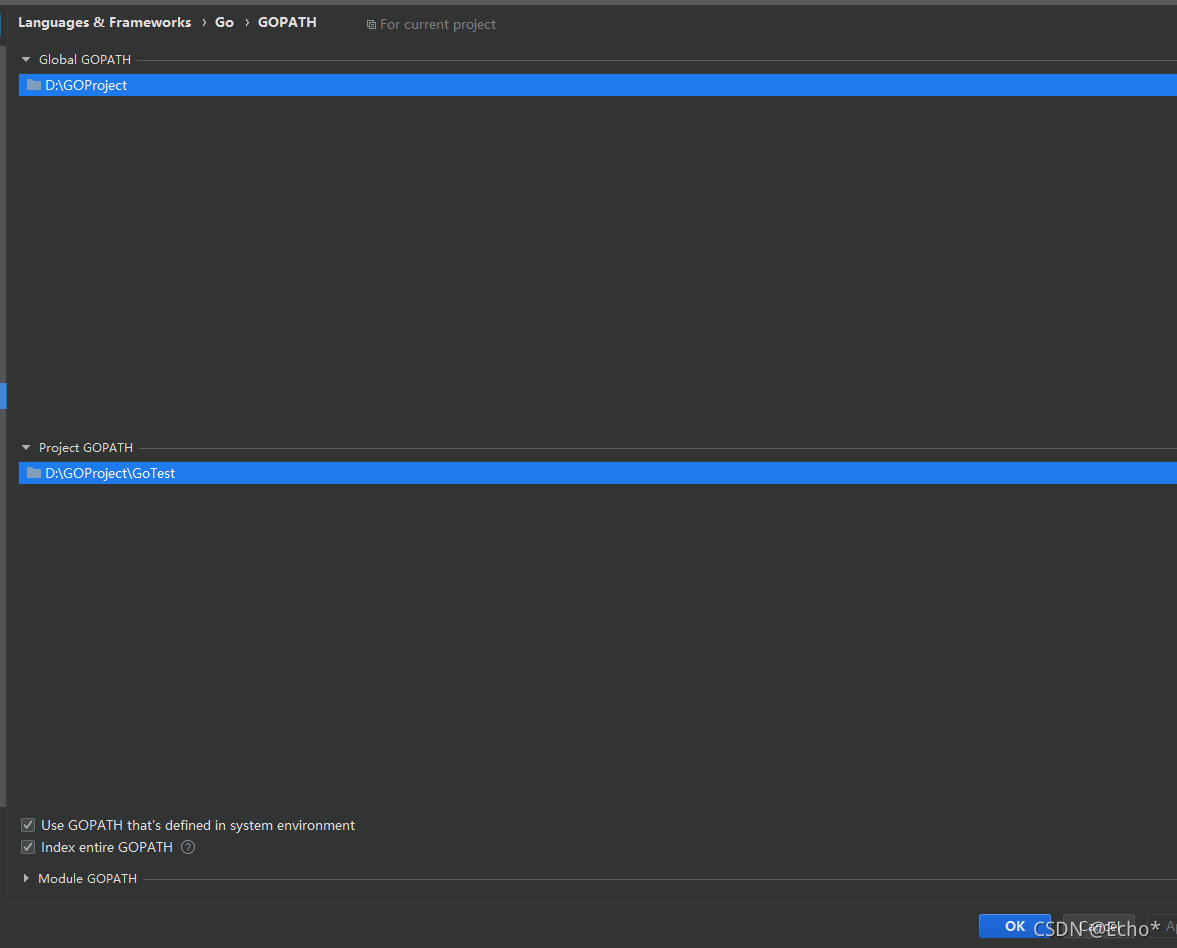Click the folder icon beside D:\GOProject
The height and width of the screenshot is (948, 1177).
[32, 85]
